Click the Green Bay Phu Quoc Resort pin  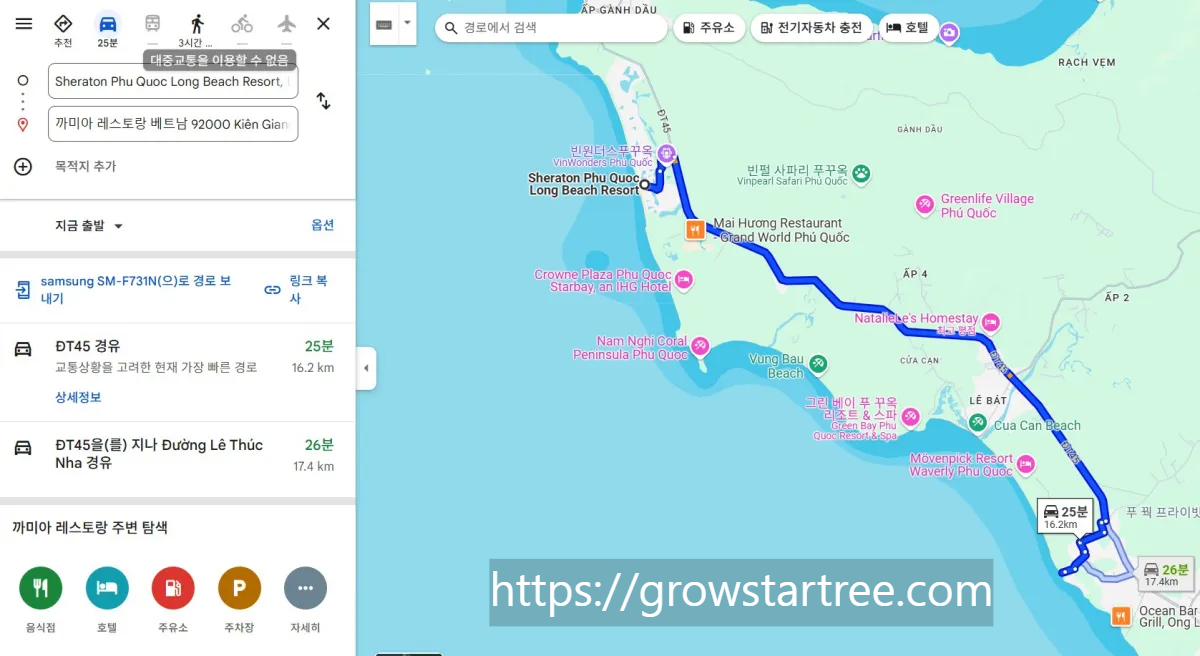click(910, 416)
